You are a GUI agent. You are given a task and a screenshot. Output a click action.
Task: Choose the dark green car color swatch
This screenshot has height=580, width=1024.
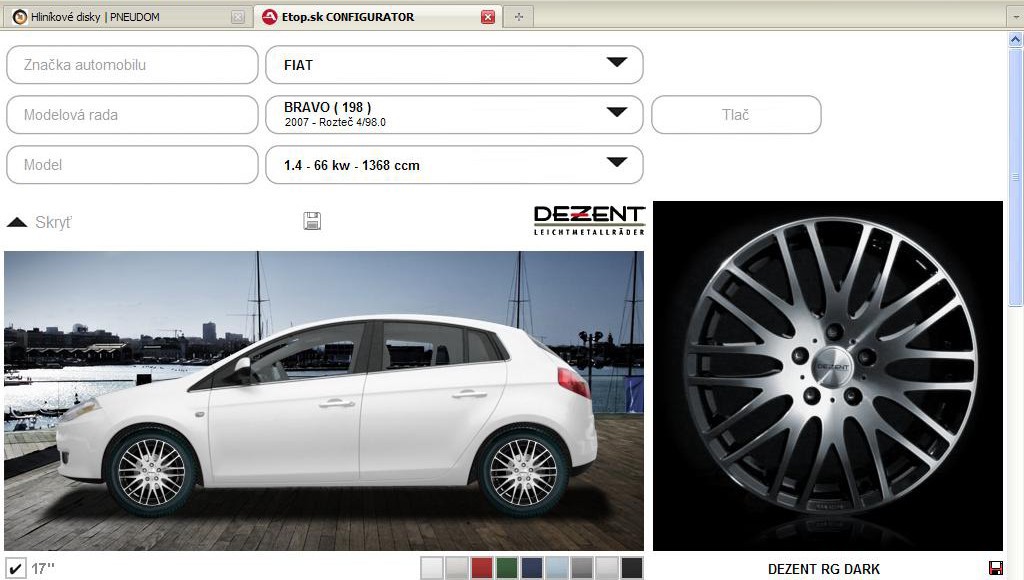click(x=507, y=568)
